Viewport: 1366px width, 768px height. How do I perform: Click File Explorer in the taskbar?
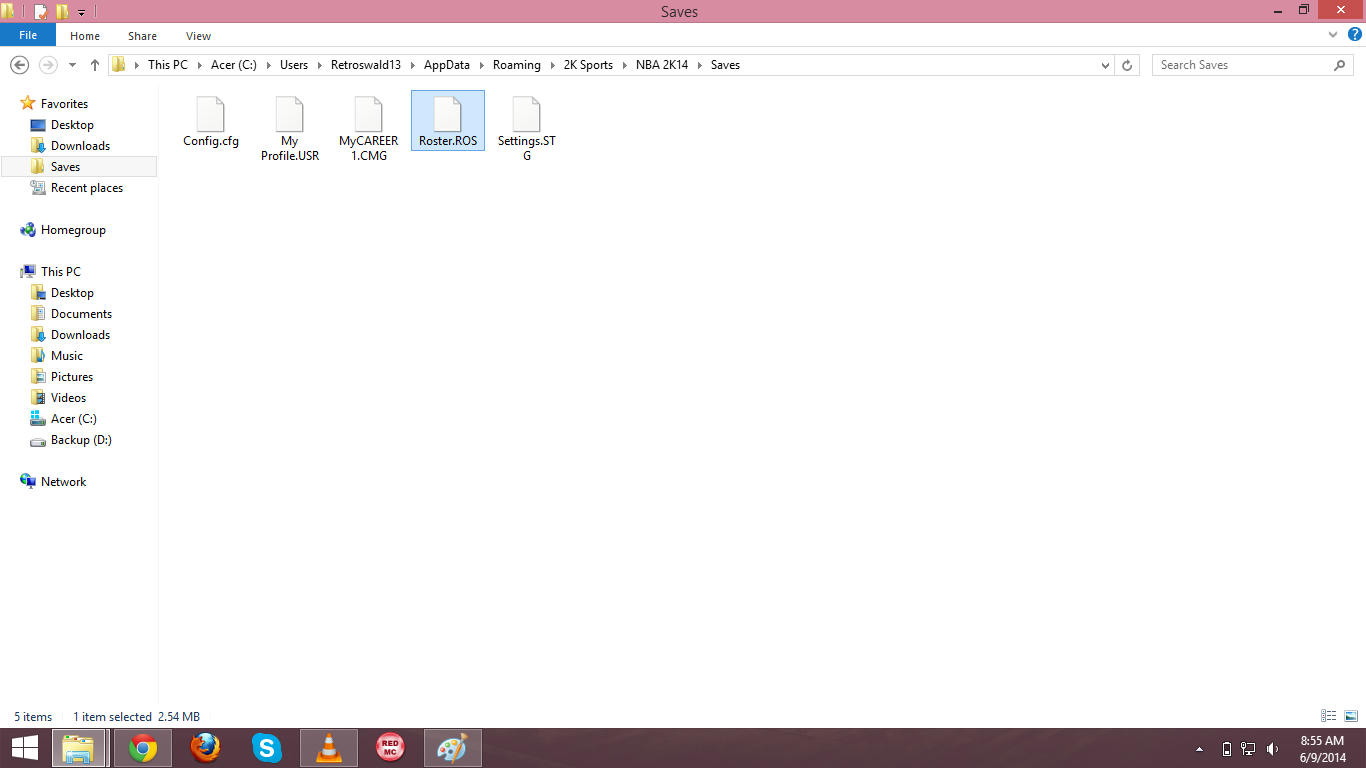[79, 748]
